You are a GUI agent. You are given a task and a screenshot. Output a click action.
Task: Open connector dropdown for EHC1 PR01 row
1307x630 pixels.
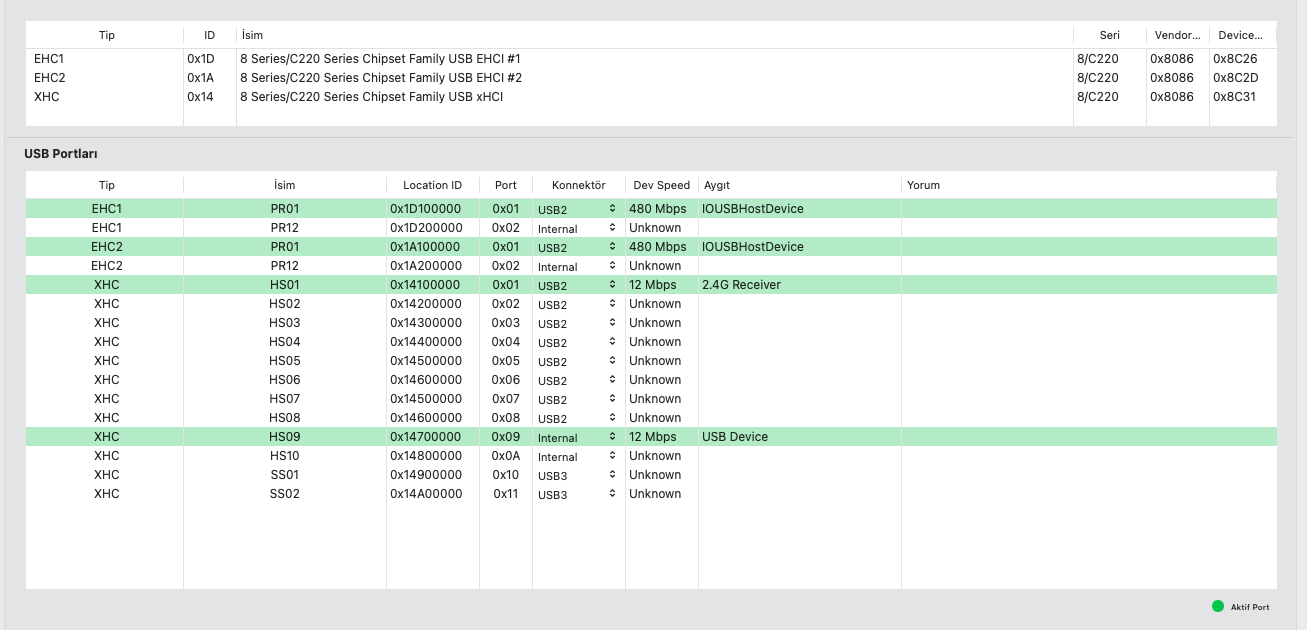coord(578,209)
